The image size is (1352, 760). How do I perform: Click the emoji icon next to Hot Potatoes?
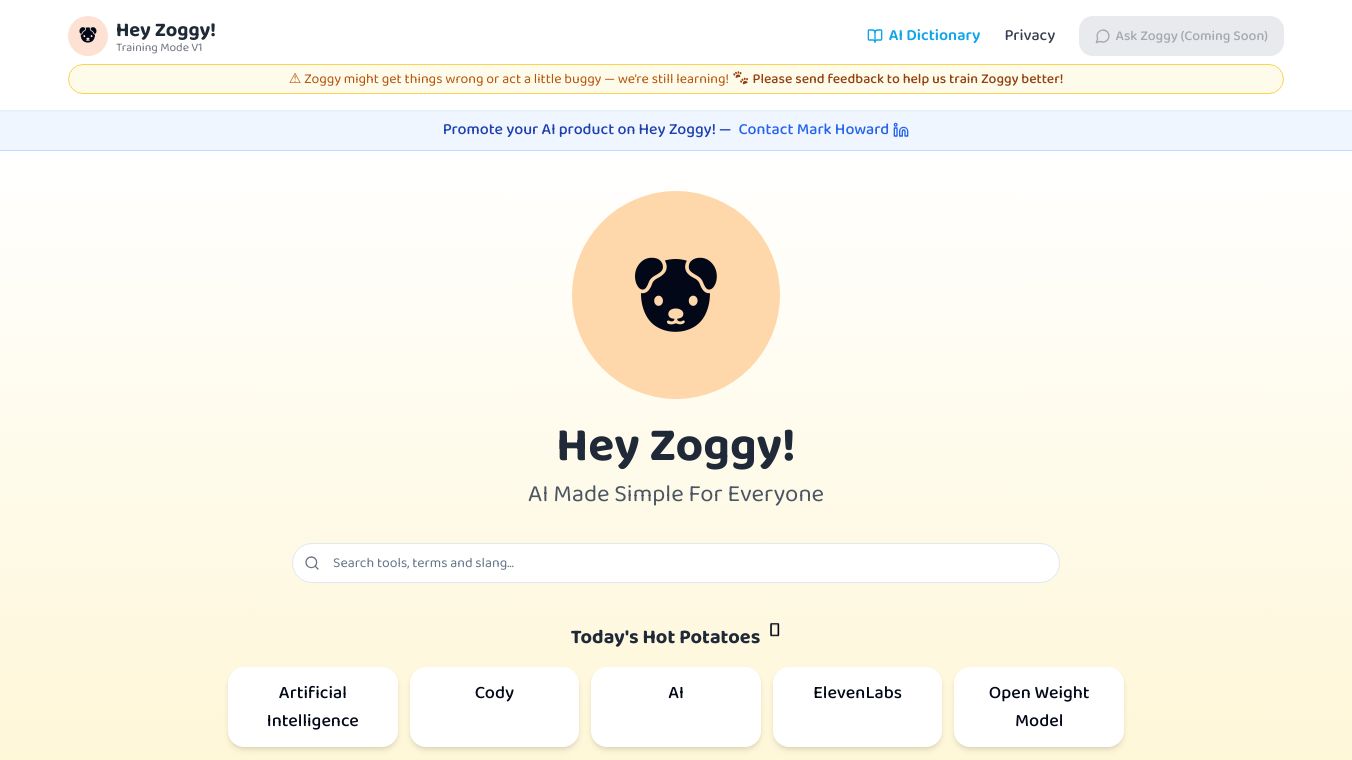pyautogui.click(x=774, y=630)
